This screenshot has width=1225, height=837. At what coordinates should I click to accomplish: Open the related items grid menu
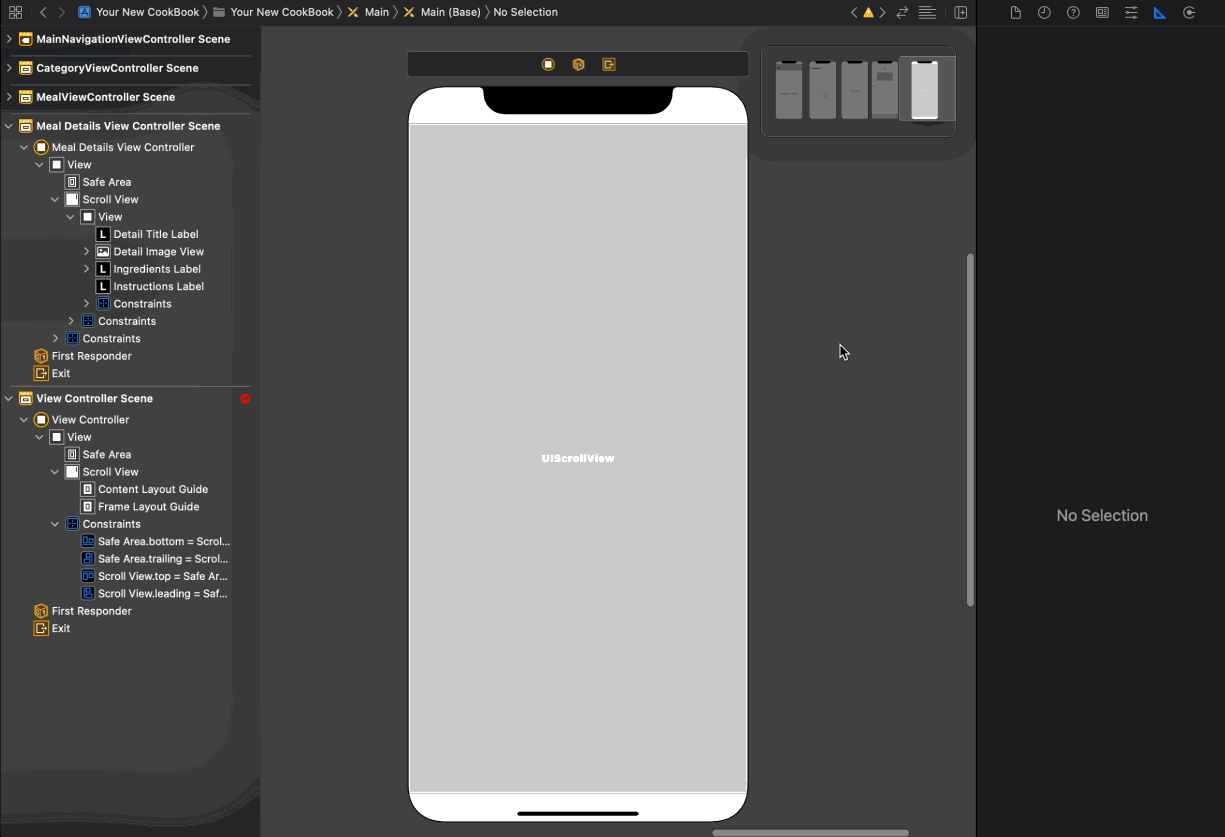tap(15, 12)
